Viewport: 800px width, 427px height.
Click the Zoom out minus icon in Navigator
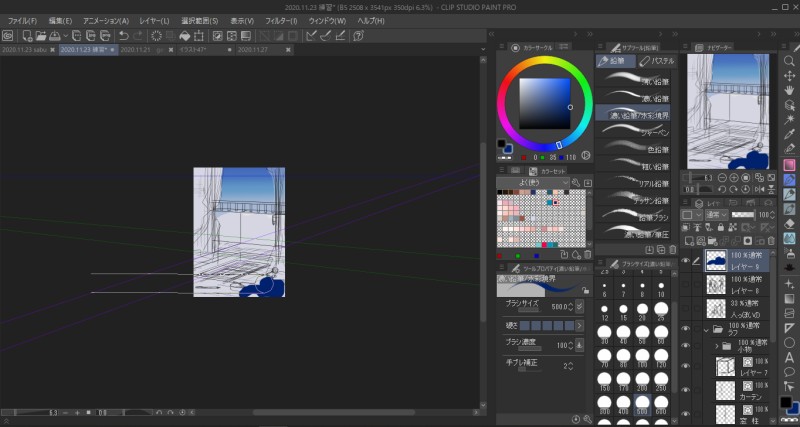pos(721,178)
